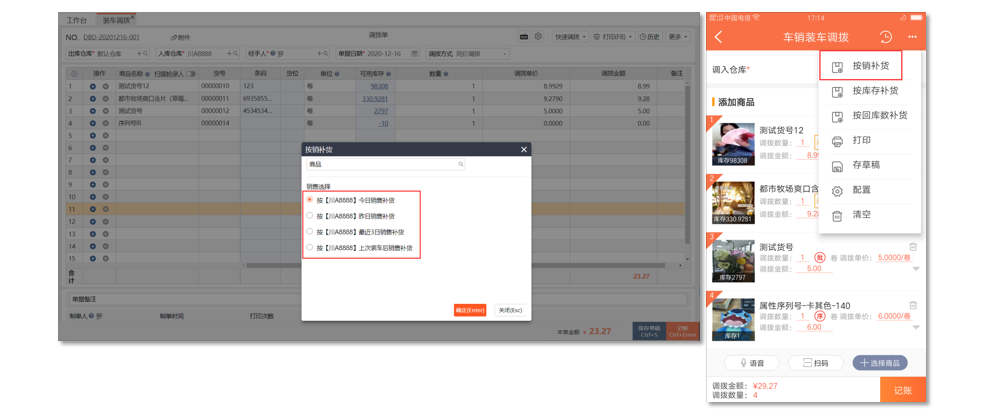Select 今日销售补货 radio option

pos(310,200)
